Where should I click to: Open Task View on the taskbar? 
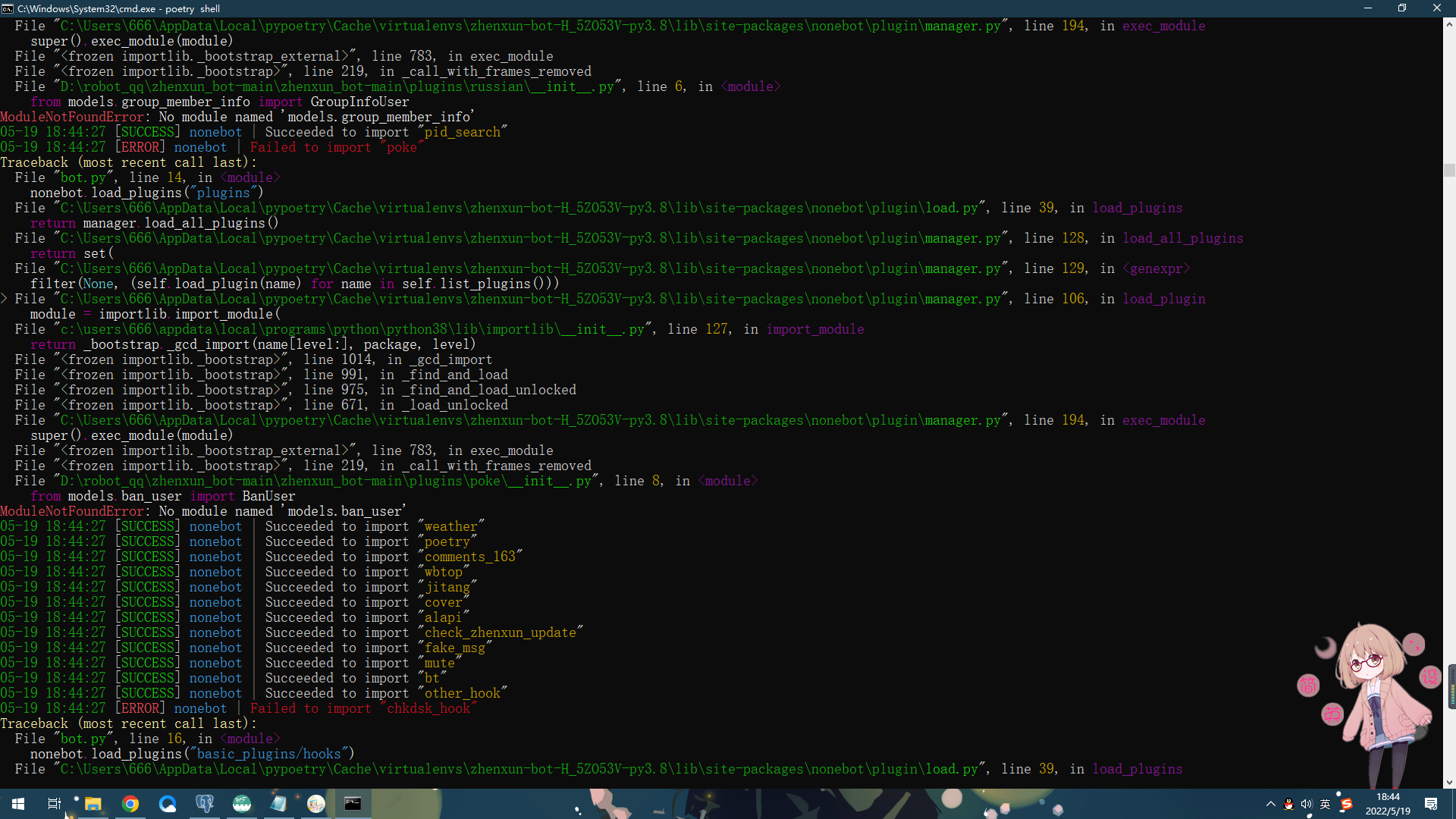[x=55, y=804]
